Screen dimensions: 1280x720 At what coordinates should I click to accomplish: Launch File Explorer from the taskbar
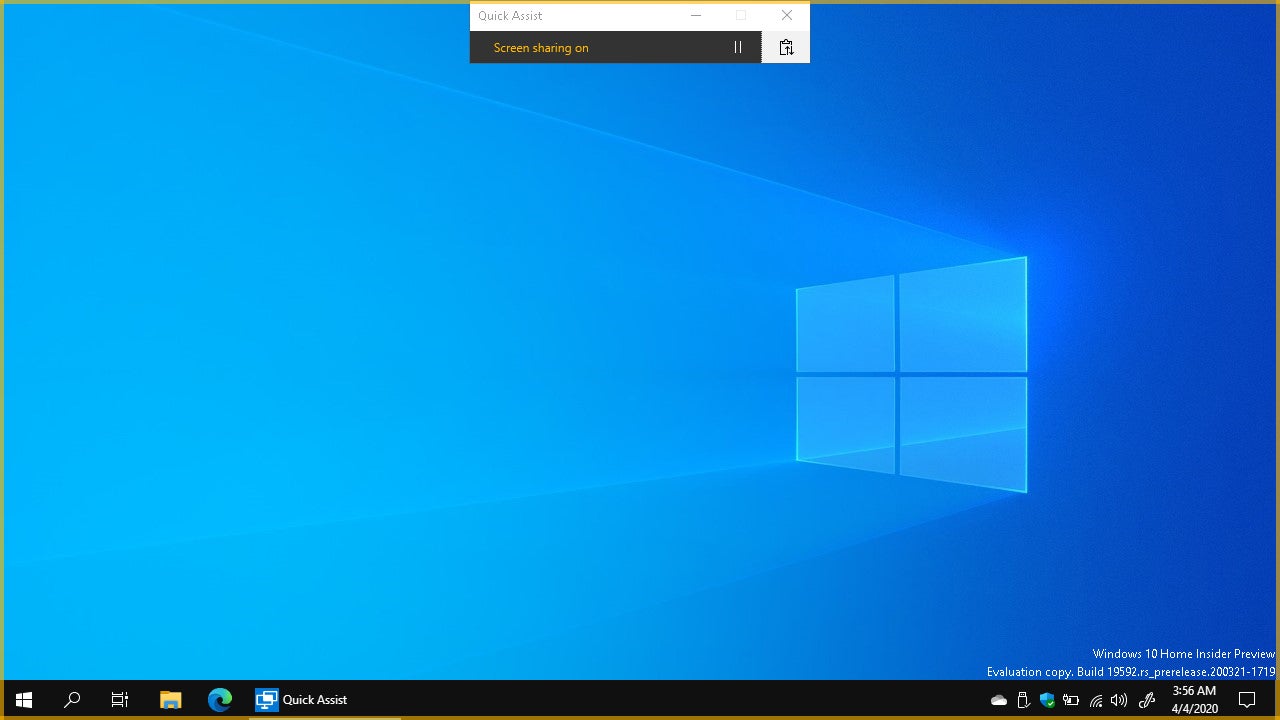pos(171,700)
